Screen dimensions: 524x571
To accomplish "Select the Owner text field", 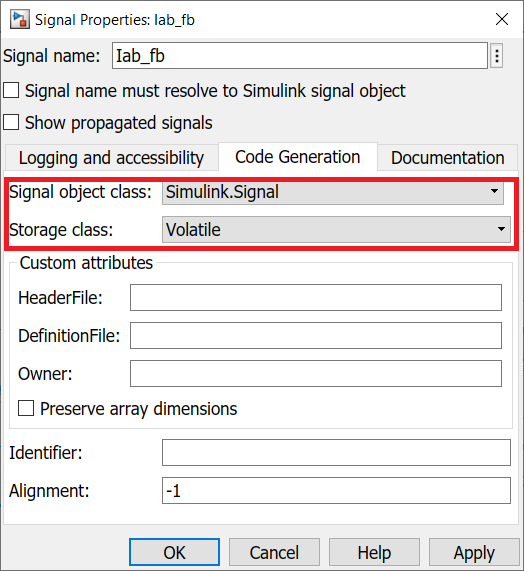I will pos(316,374).
